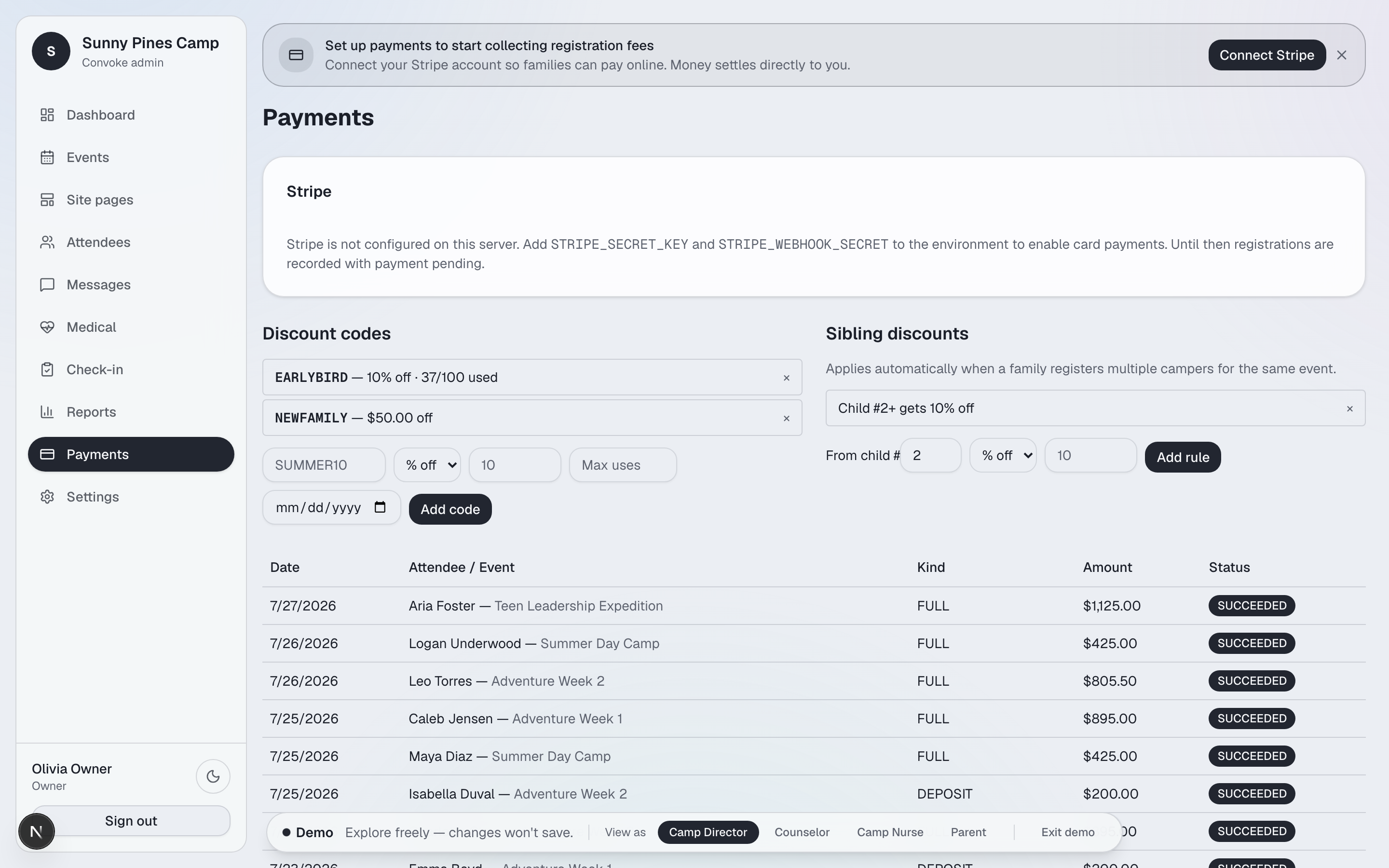This screenshot has width=1389, height=868.
Task: Open the date picker calendar icon
Action: pyautogui.click(x=380, y=507)
